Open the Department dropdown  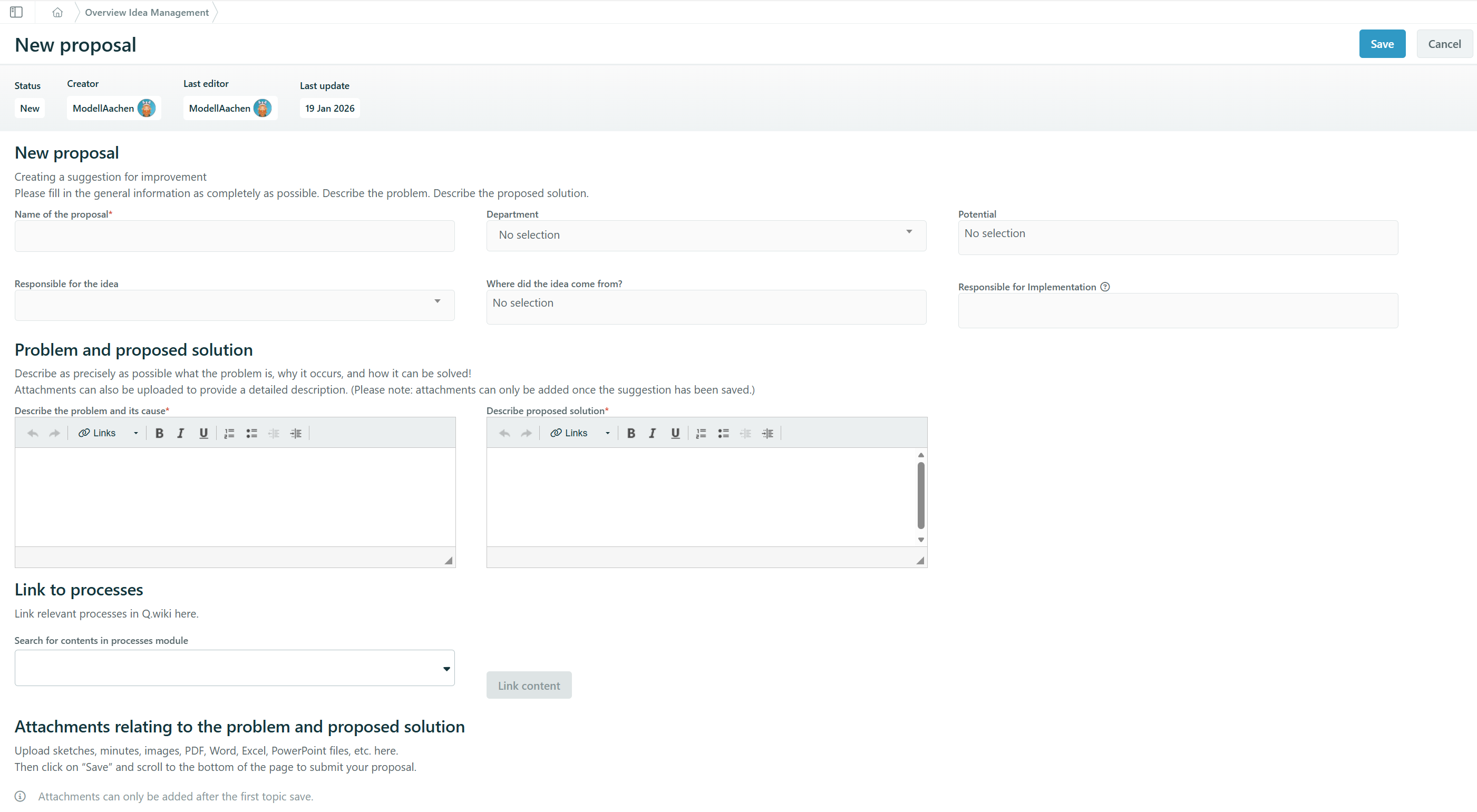[x=706, y=235]
